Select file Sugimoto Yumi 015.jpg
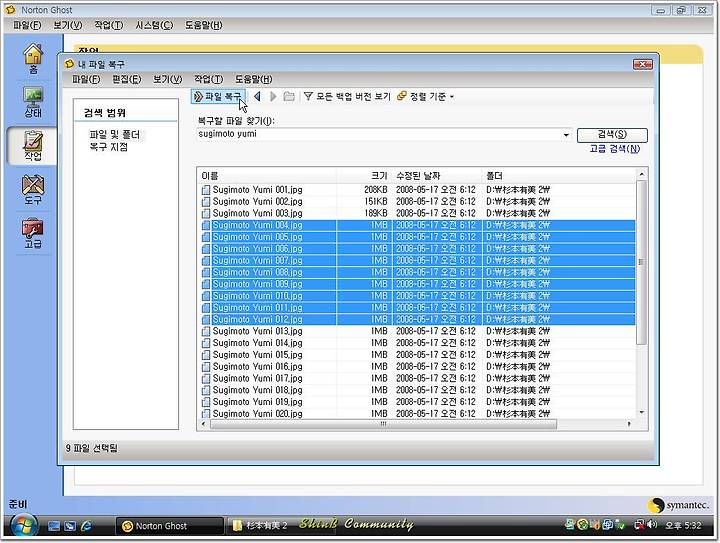Screen dimensions: 720x543 pyautogui.click(x=257, y=355)
